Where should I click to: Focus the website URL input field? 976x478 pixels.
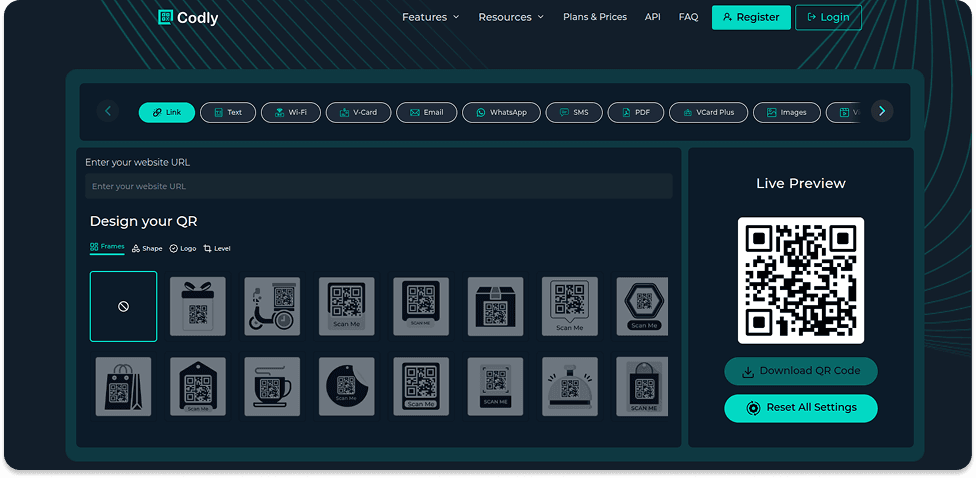(x=379, y=186)
